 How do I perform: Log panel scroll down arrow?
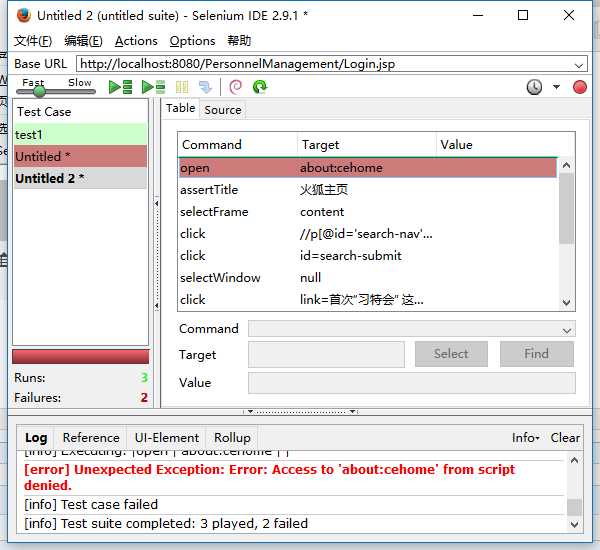click(x=574, y=524)
